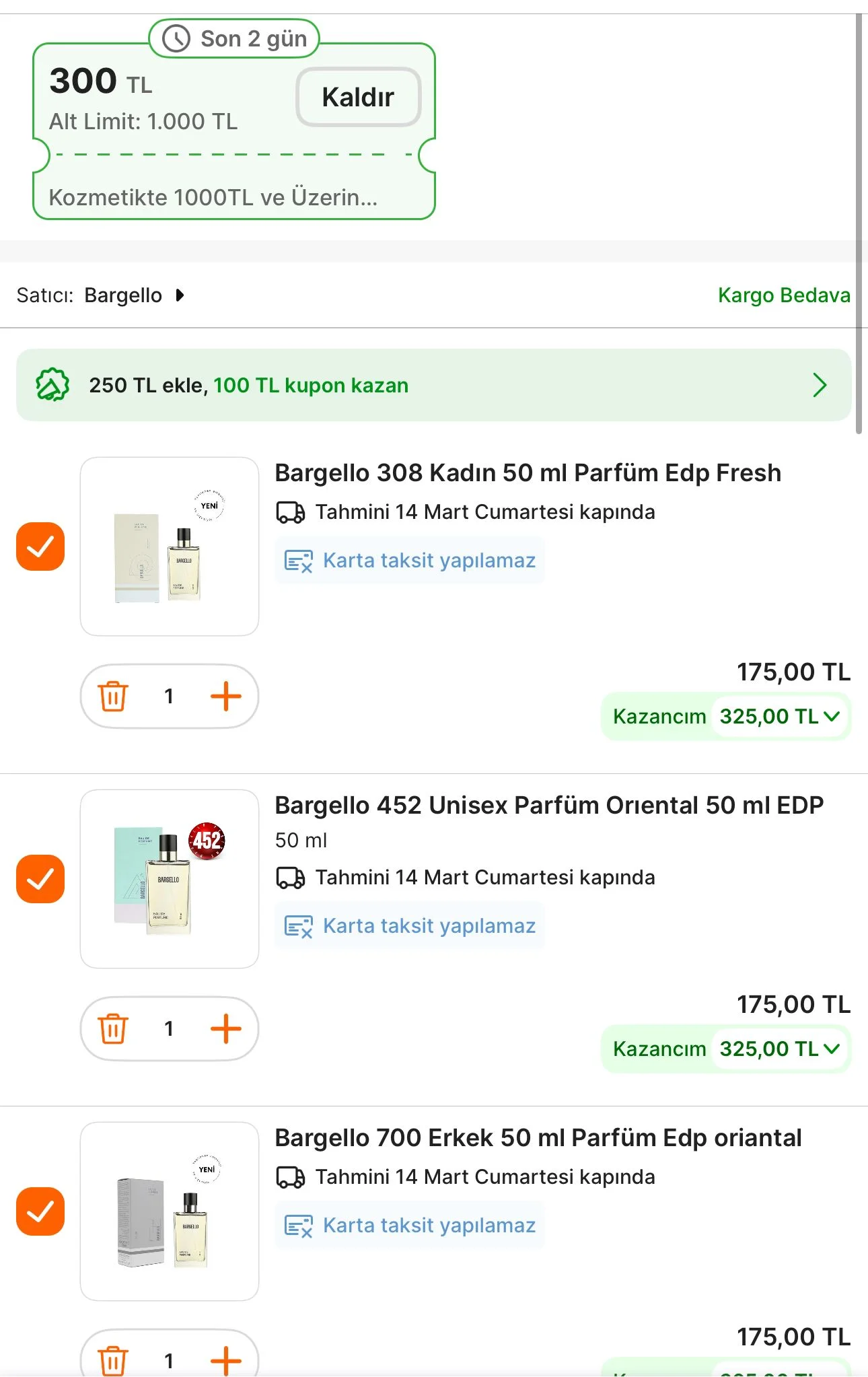Toggle the Bargello 700 Erkek checkbox

(40, 1211)
